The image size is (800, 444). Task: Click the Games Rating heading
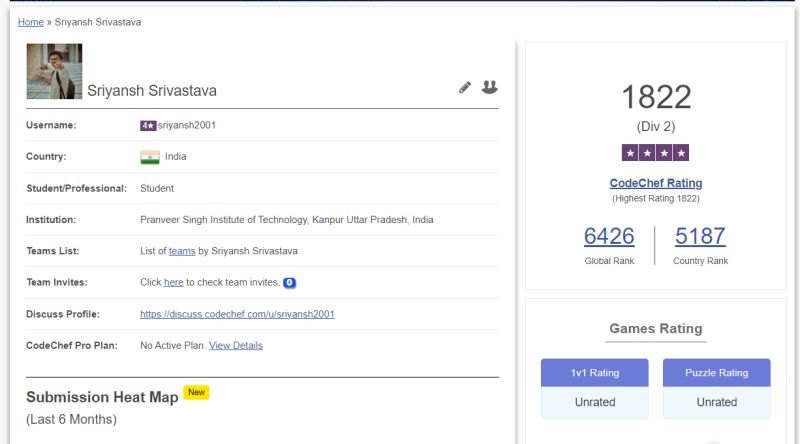click(x=656, y=329)
